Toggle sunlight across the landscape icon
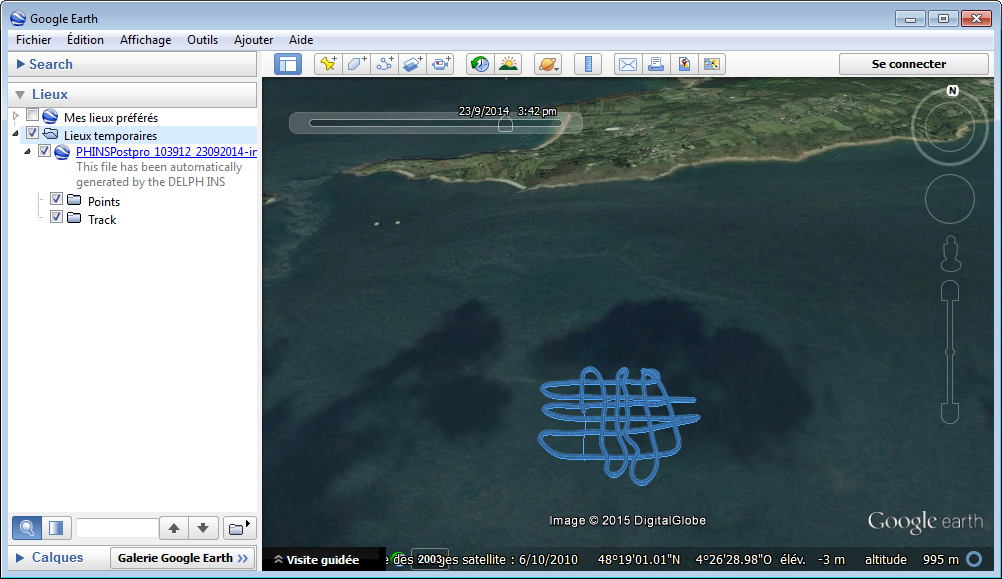1002x579 pixels. 509,64
